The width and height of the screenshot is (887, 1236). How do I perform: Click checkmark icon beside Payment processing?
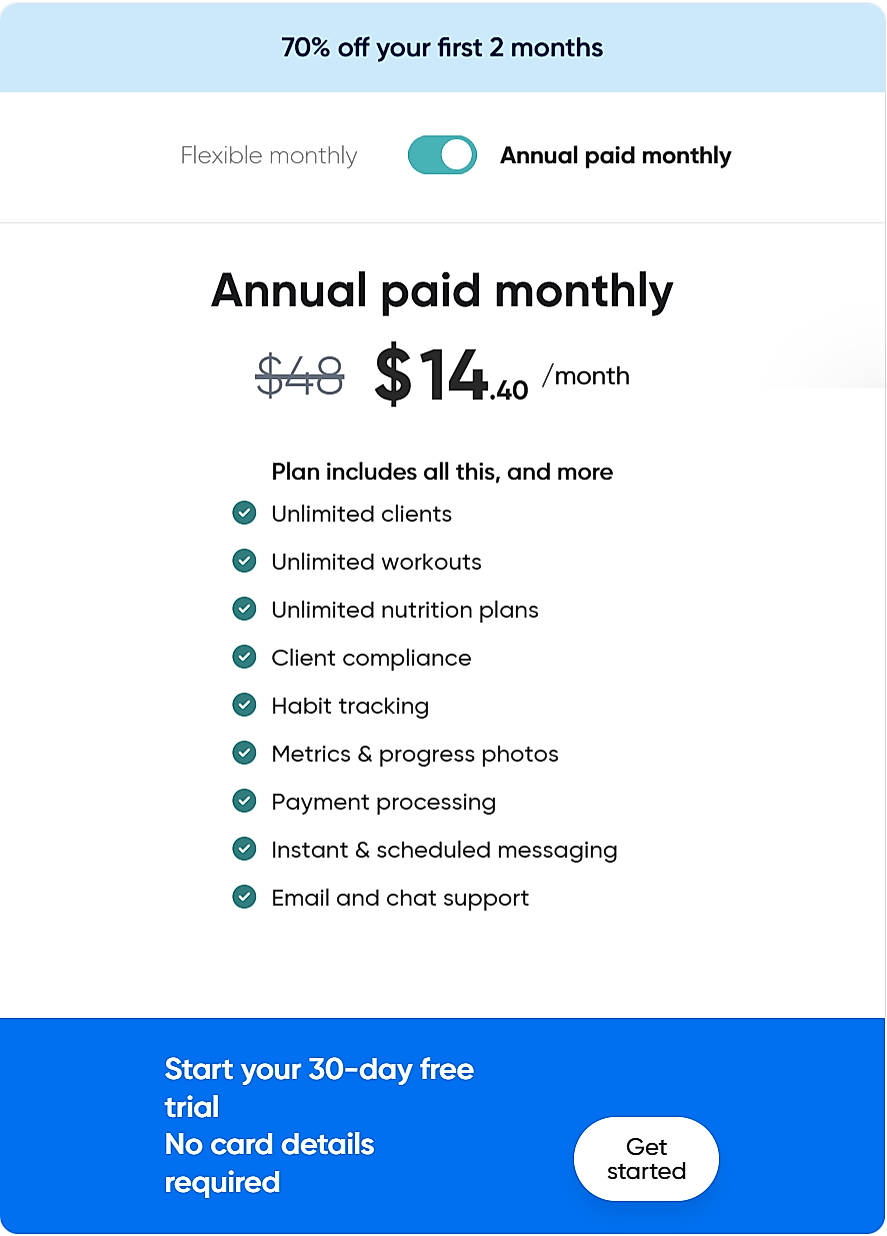click(x=244, y=802)
